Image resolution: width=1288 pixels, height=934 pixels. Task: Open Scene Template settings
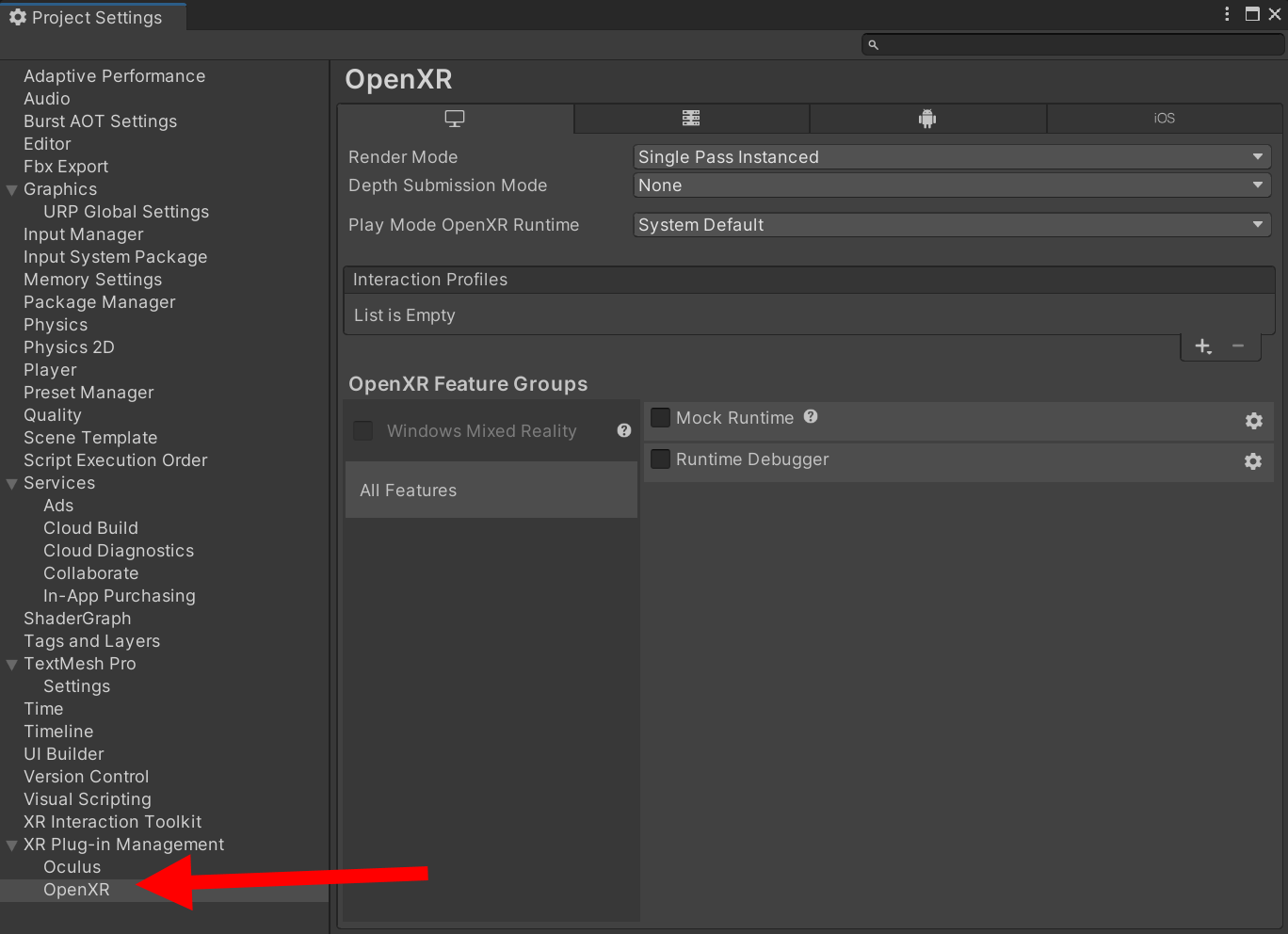coord(90,438)
